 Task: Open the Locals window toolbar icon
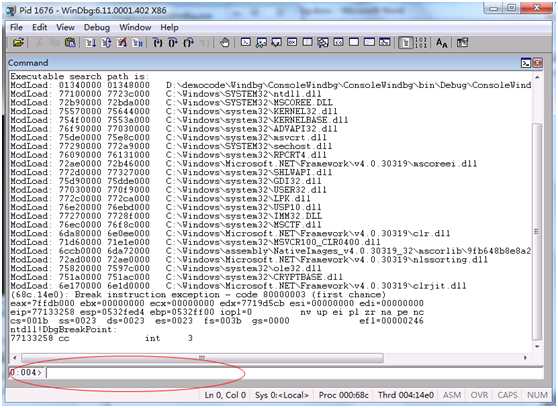[277, 43]
